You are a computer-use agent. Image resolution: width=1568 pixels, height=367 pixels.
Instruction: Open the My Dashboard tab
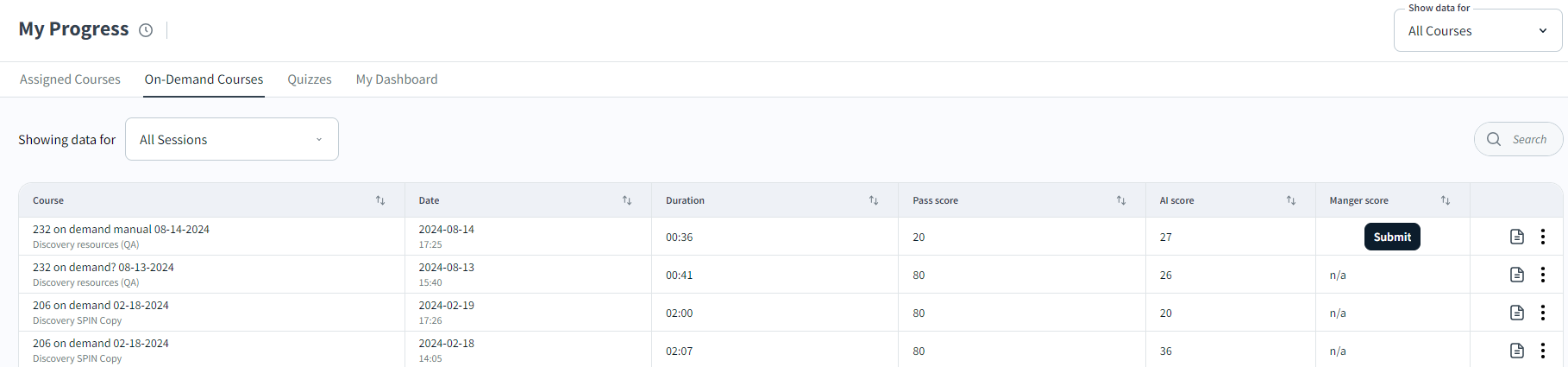(397, 79)
